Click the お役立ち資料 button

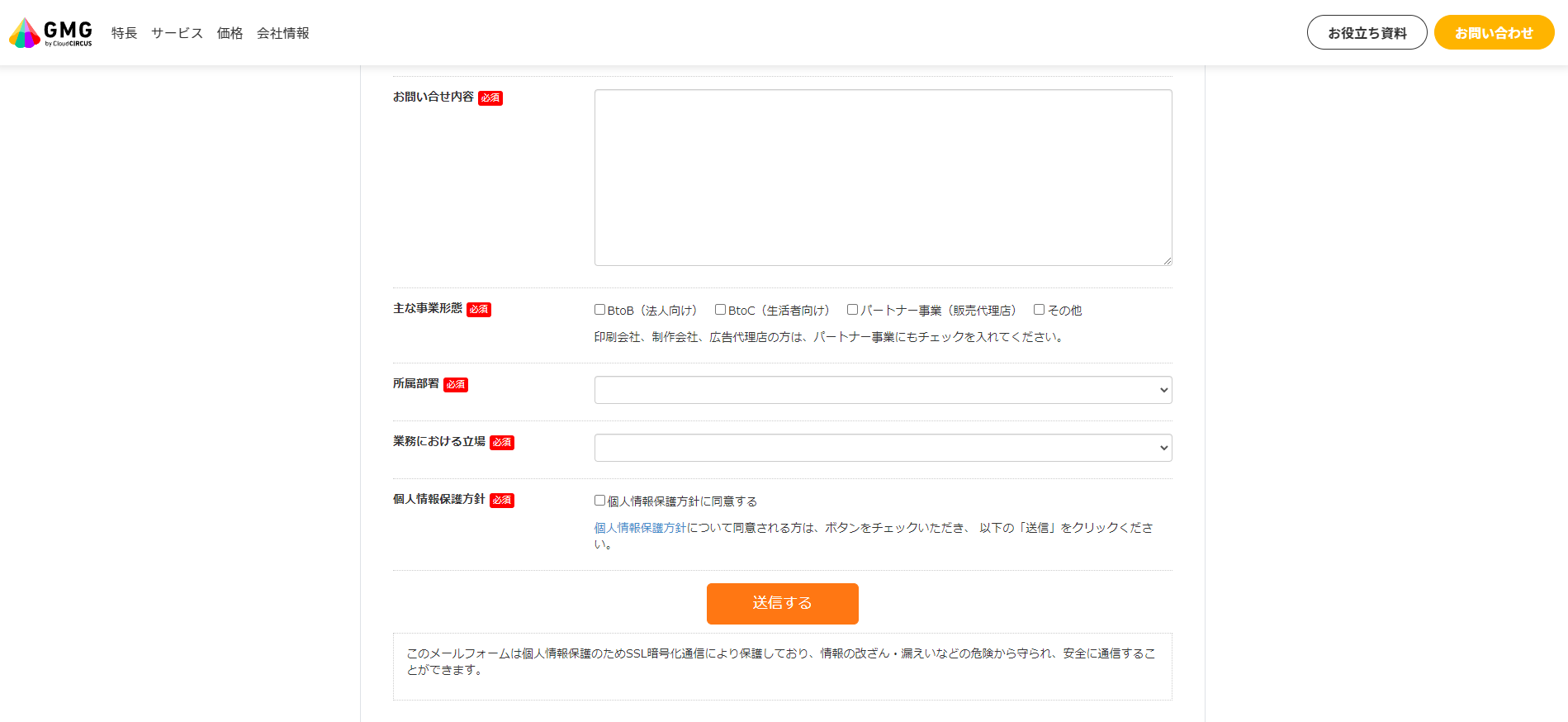(1367, 32)
